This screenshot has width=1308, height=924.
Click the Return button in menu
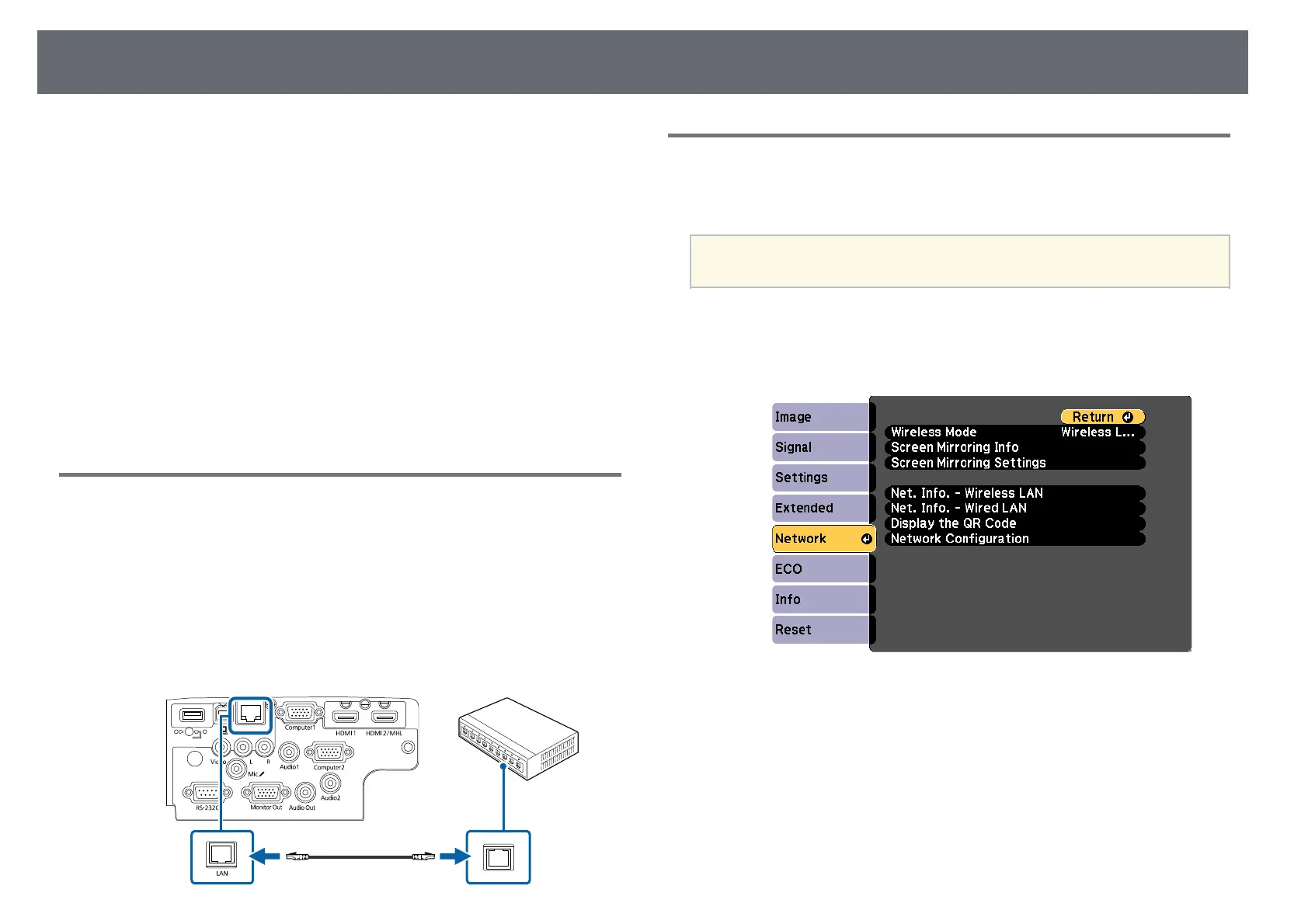pyautogui.click(x=1102, y=417)
